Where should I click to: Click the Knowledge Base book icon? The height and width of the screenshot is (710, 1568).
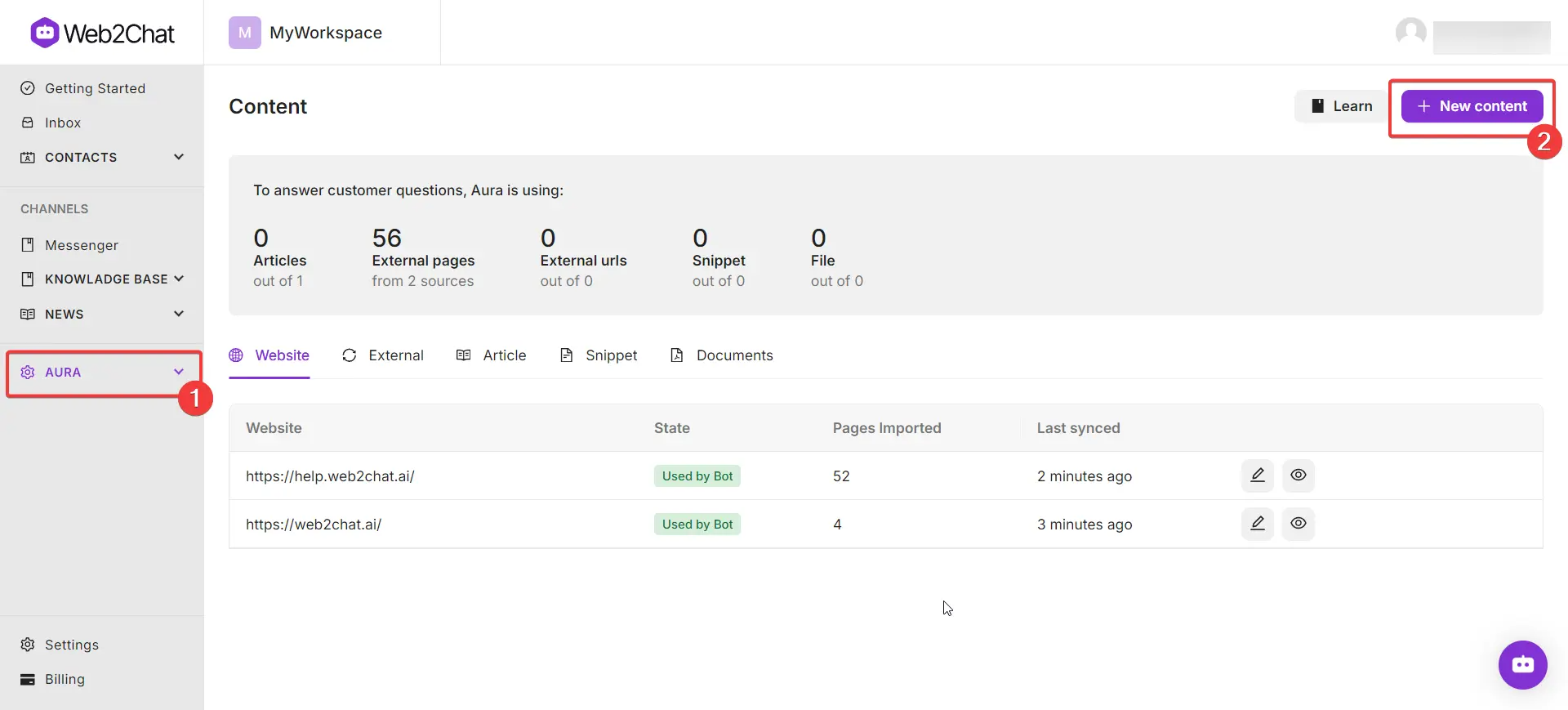pos(28,279)
